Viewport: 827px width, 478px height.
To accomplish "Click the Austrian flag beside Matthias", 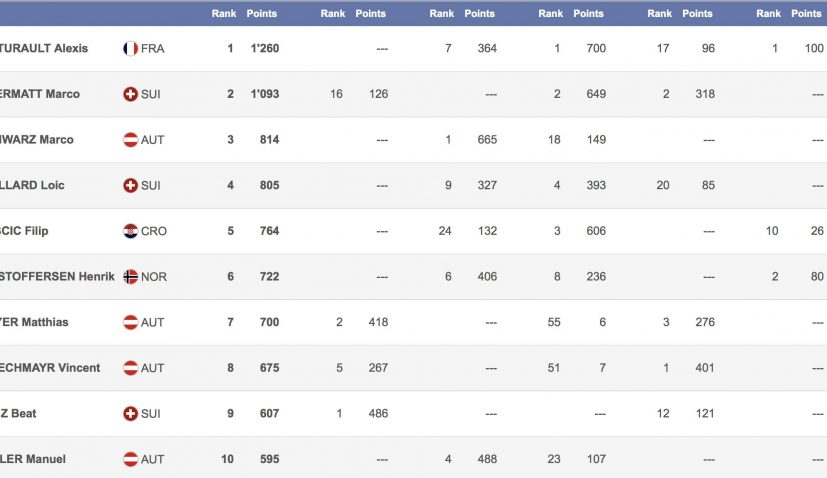I will click(130, 322).
